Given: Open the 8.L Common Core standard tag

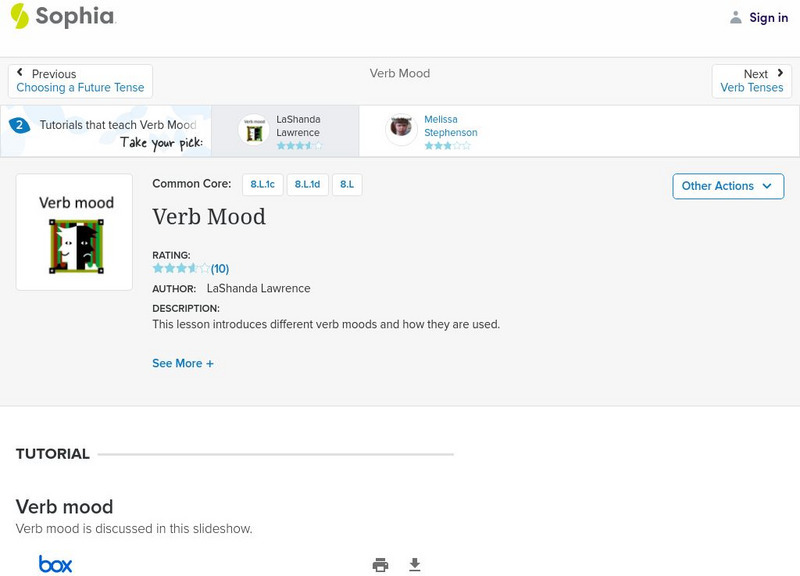Looking at the screenshot, I should [x=347, y=185].
